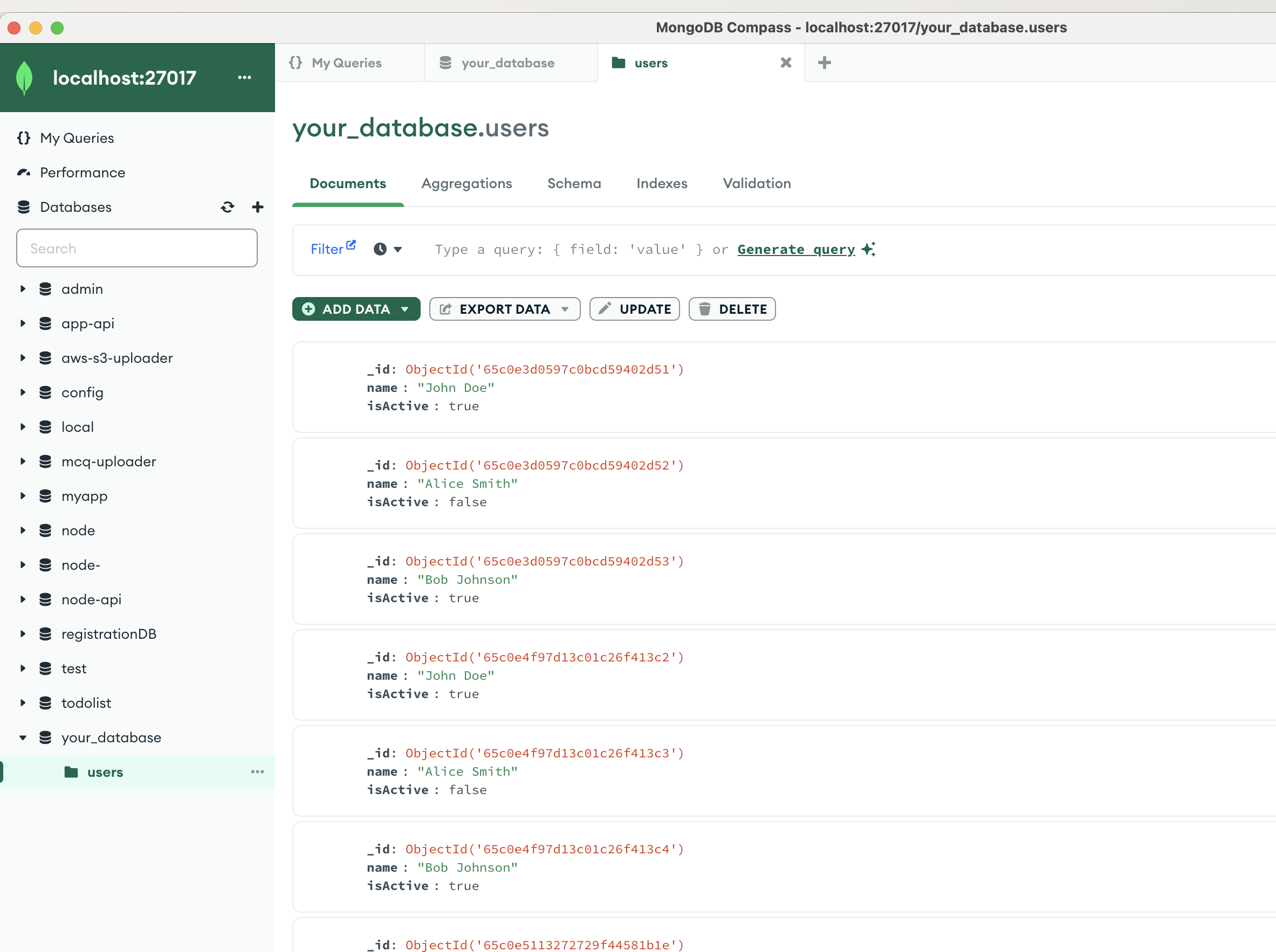Click the DELETE button
Viewport: 1276px width, 952px height.
point(732,309)
